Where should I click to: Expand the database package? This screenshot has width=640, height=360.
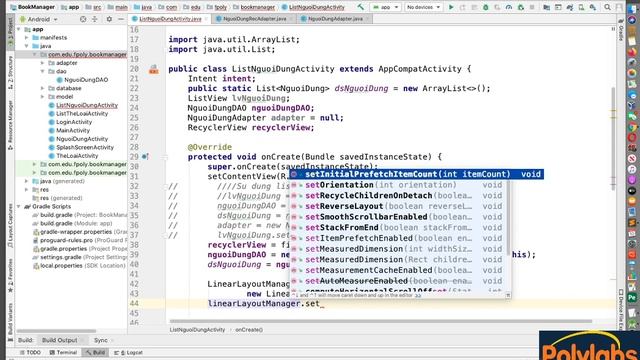42,88
